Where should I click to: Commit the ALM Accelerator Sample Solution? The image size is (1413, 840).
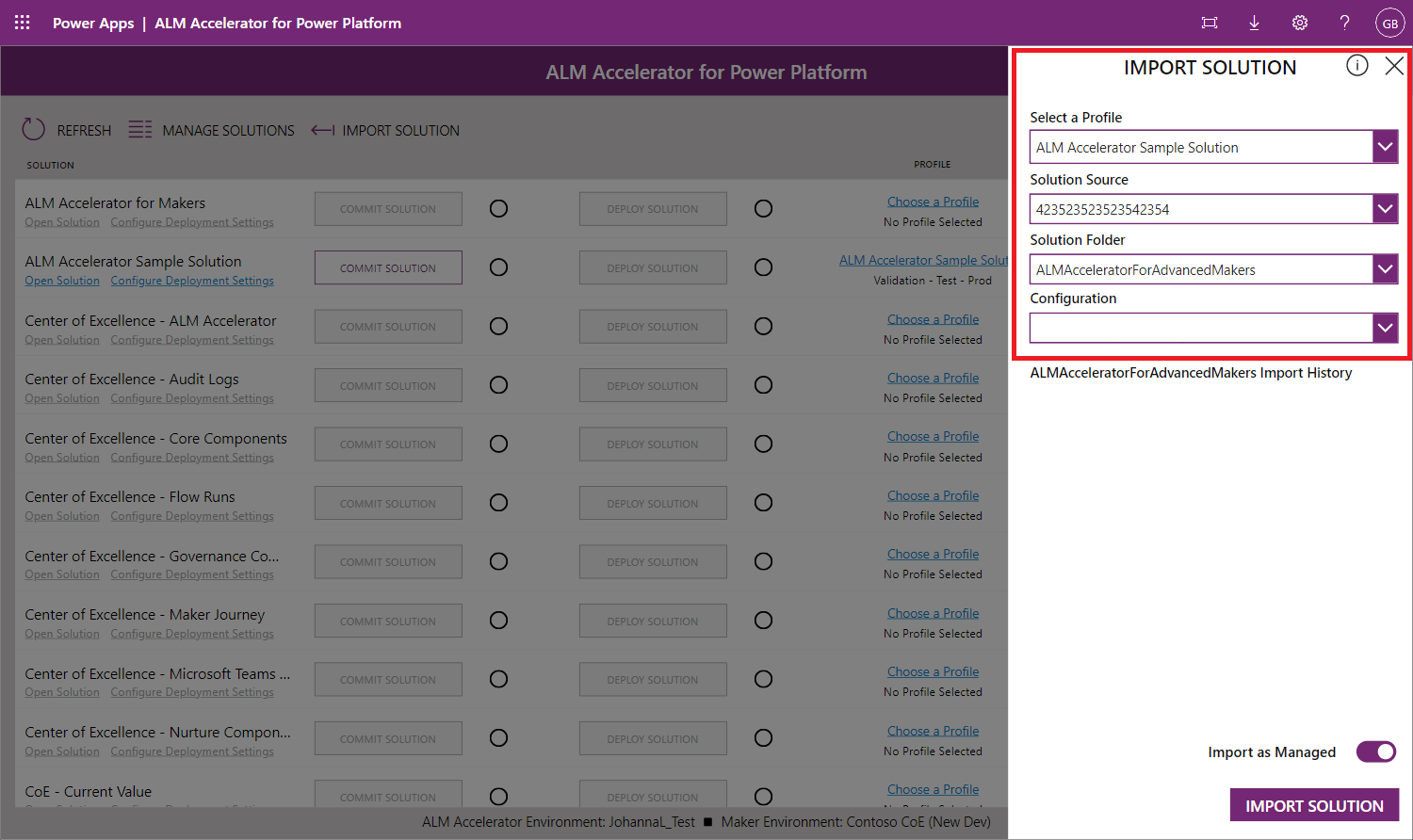[x=387, y=267]
